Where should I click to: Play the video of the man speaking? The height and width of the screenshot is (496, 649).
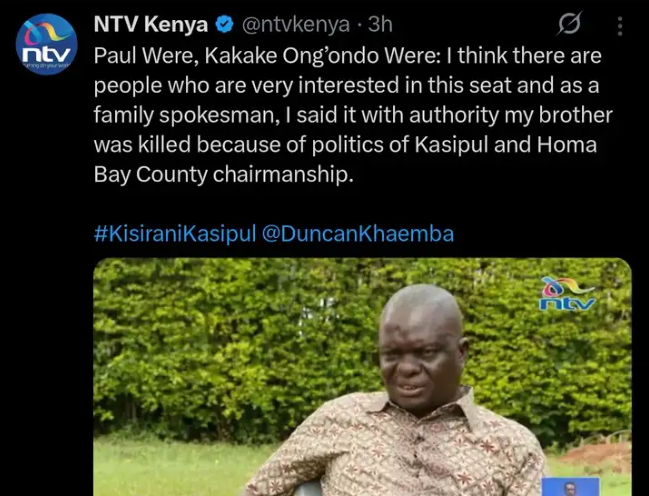[362, 377]
